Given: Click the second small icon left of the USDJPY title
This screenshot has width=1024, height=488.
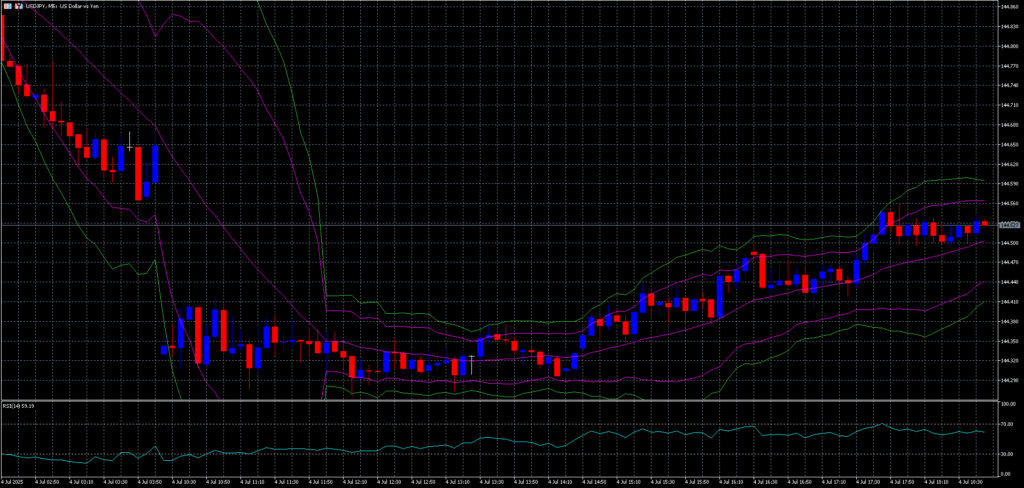Looking at the screenshot, I should [19, 6].
